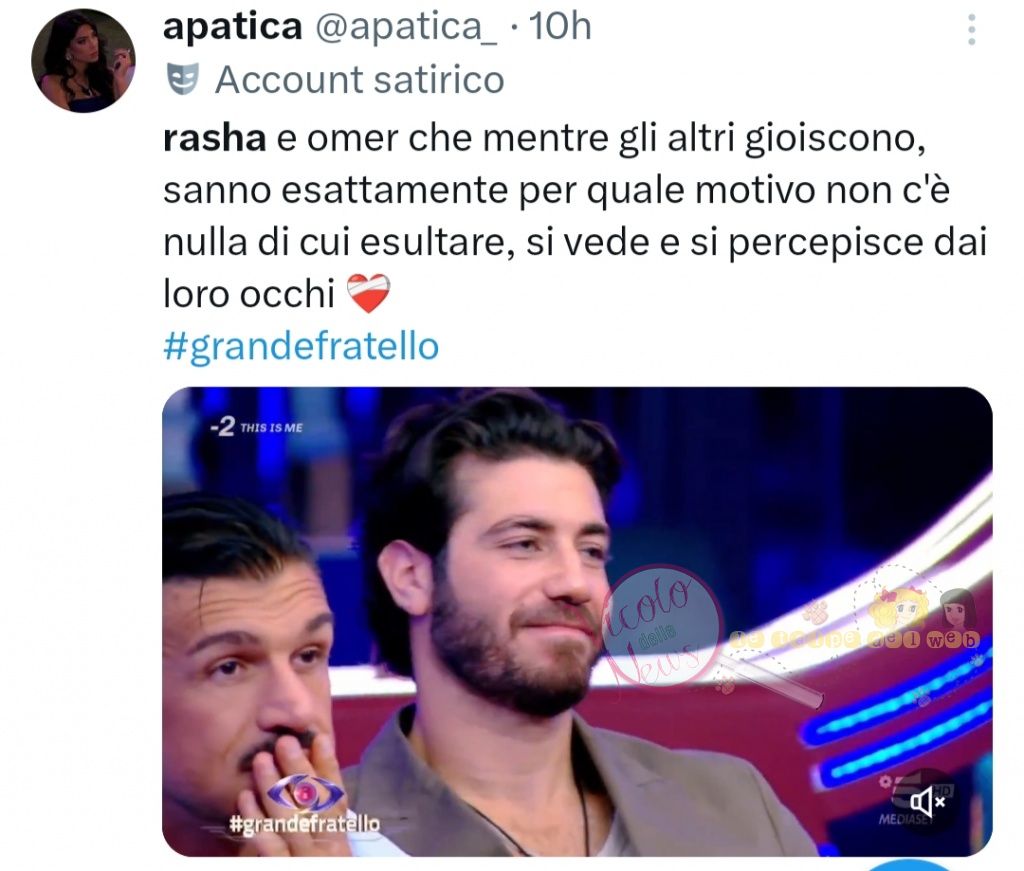Click the satire theater mask icon
Image resolution: width=1024 pixels, height=871 pixels.
point(183,80)
